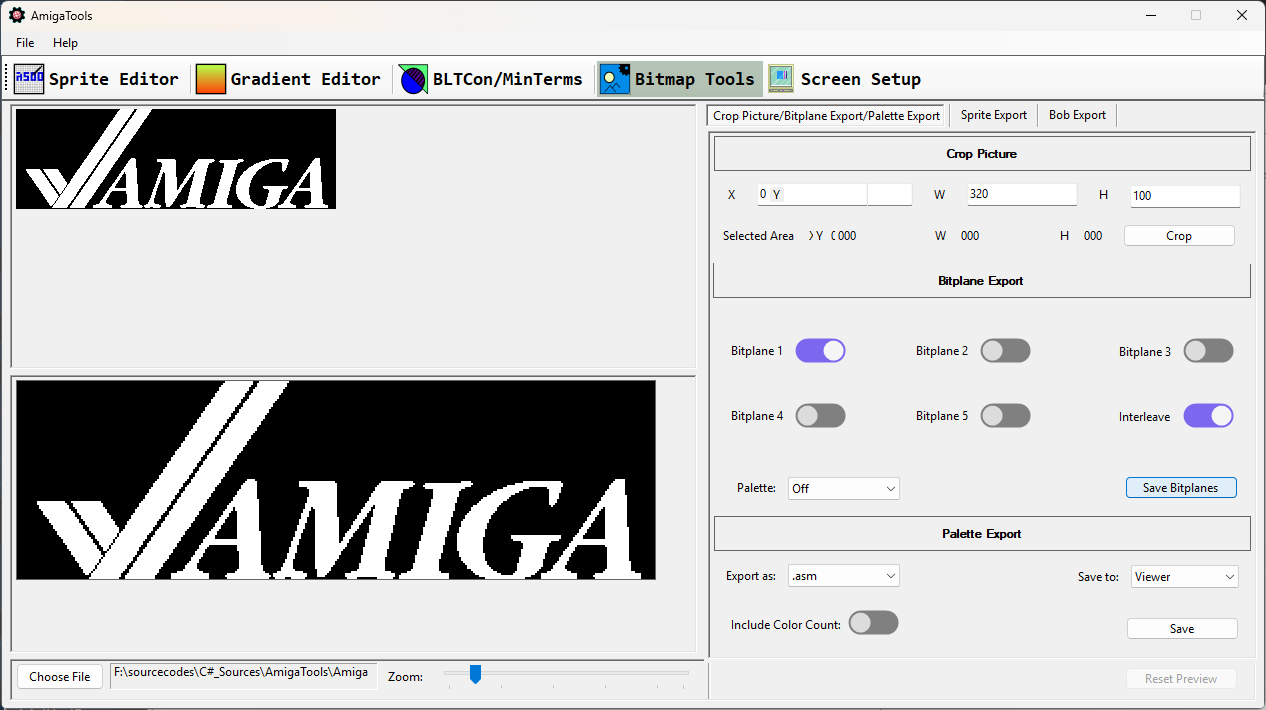Click the crop Y input field
1266x710 pixels.
click(x=890, y=194)
